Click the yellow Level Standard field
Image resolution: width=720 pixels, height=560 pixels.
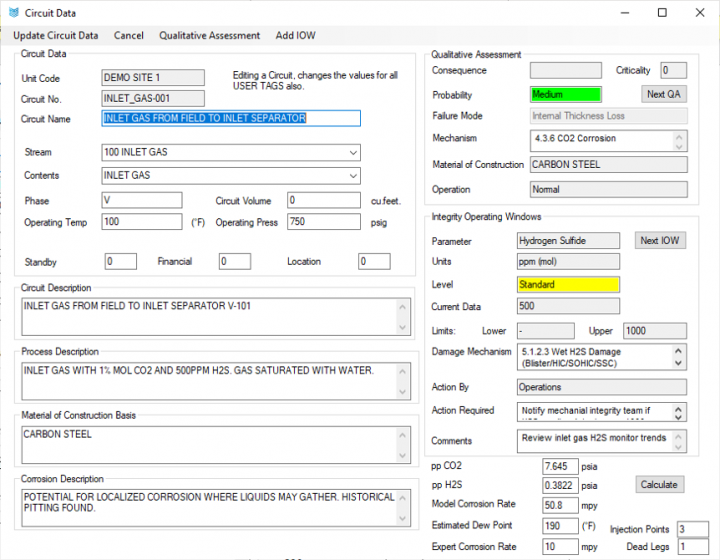pos(568,285)
